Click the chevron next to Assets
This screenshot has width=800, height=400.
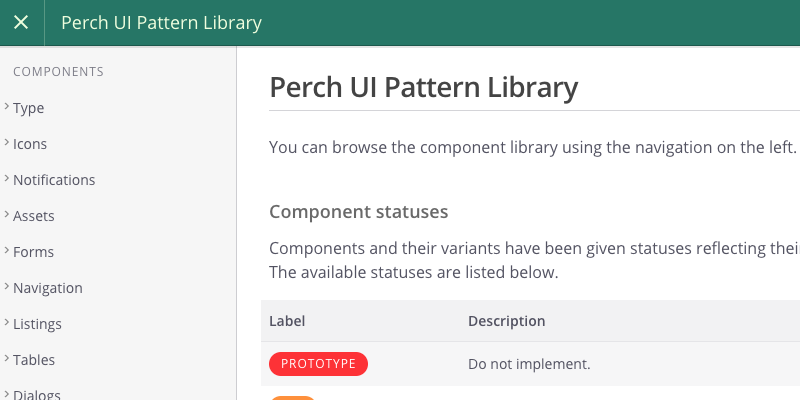tap(7, 214)
